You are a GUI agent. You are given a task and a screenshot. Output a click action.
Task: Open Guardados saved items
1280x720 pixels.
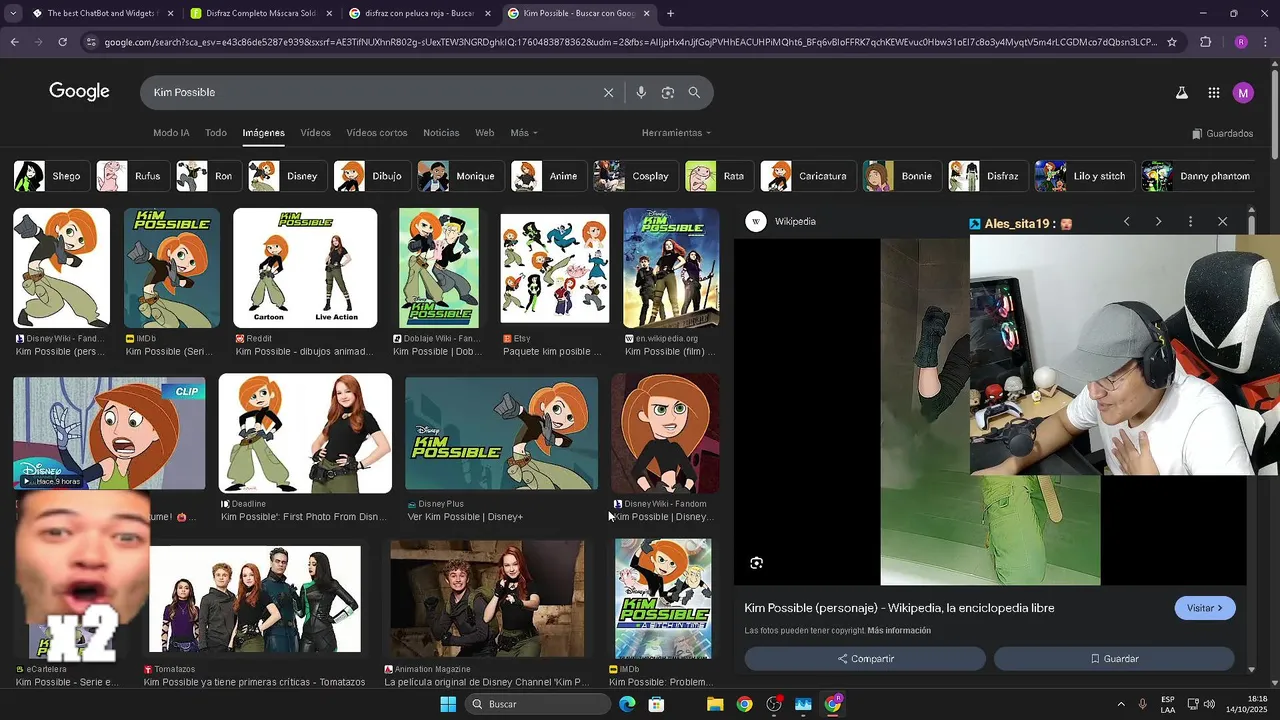coord(1223,133)
